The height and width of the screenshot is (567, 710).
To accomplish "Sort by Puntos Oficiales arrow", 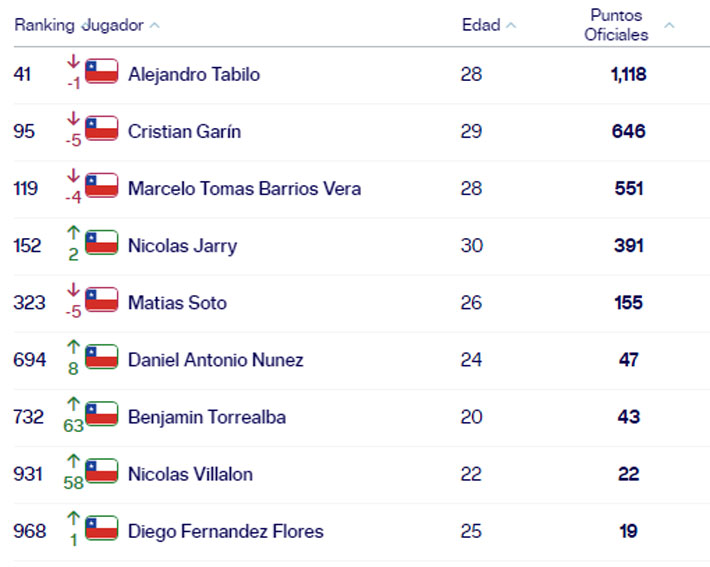I will click(669, 26).
